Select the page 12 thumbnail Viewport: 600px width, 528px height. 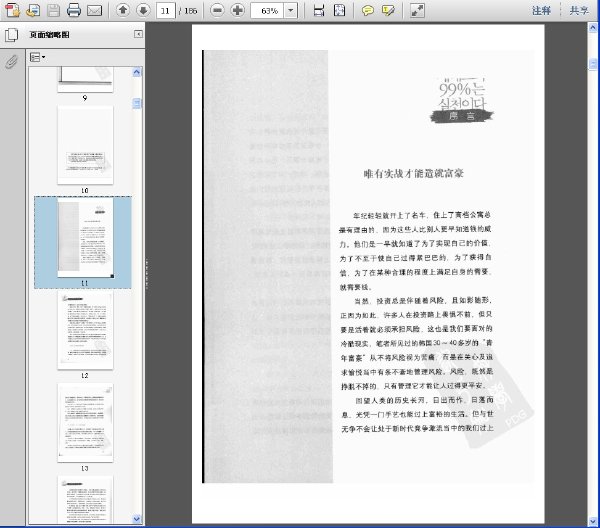click(x=85, y=331)
